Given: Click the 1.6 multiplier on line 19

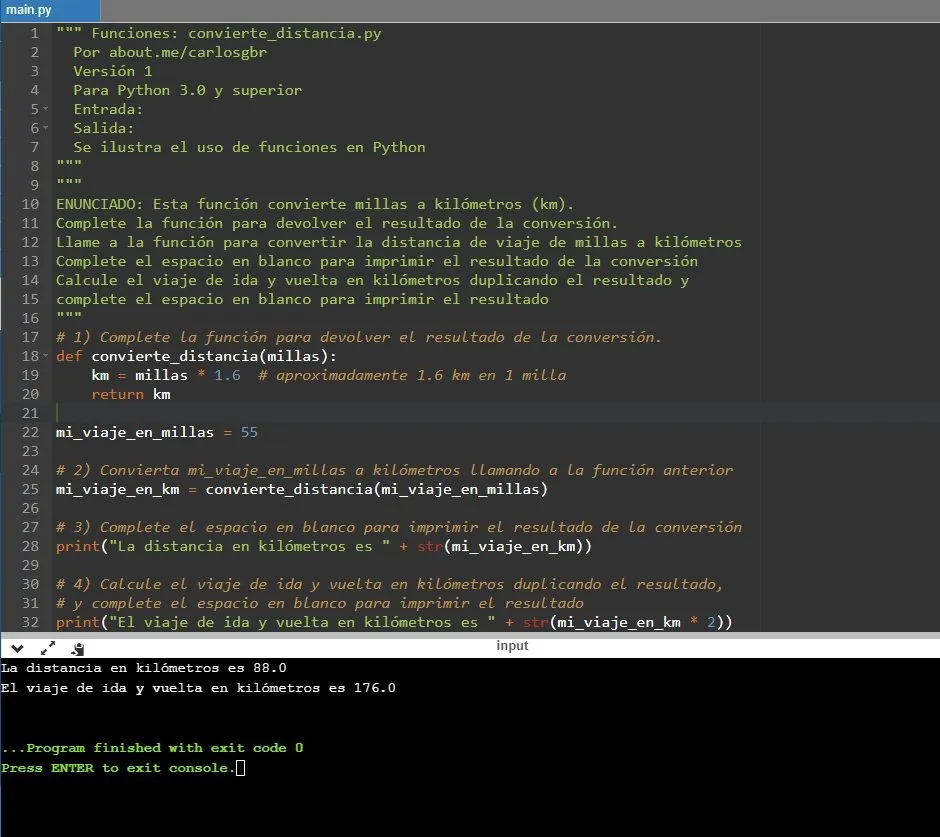Looking at the screenshot, I should pos(227,375).
